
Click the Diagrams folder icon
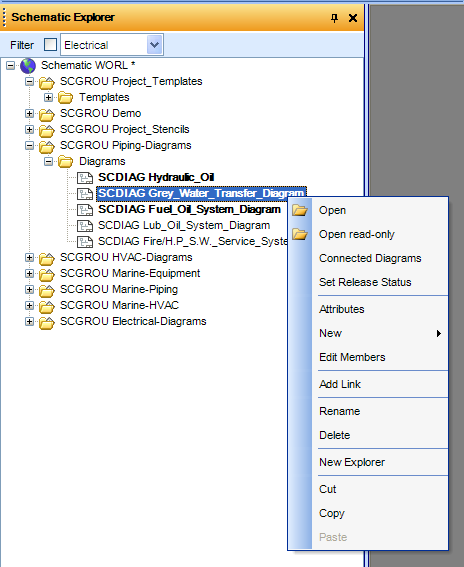tap(65, 162)
